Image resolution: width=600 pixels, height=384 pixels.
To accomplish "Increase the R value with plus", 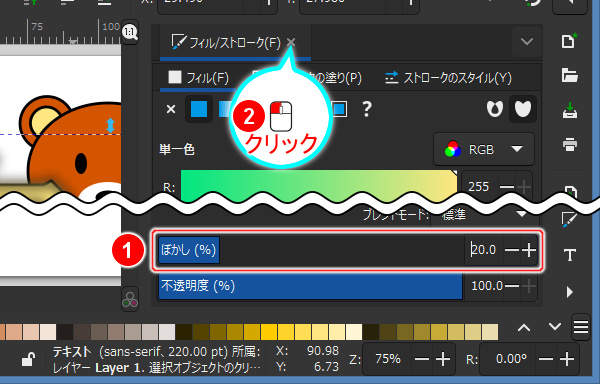I will tap(523, 187).
